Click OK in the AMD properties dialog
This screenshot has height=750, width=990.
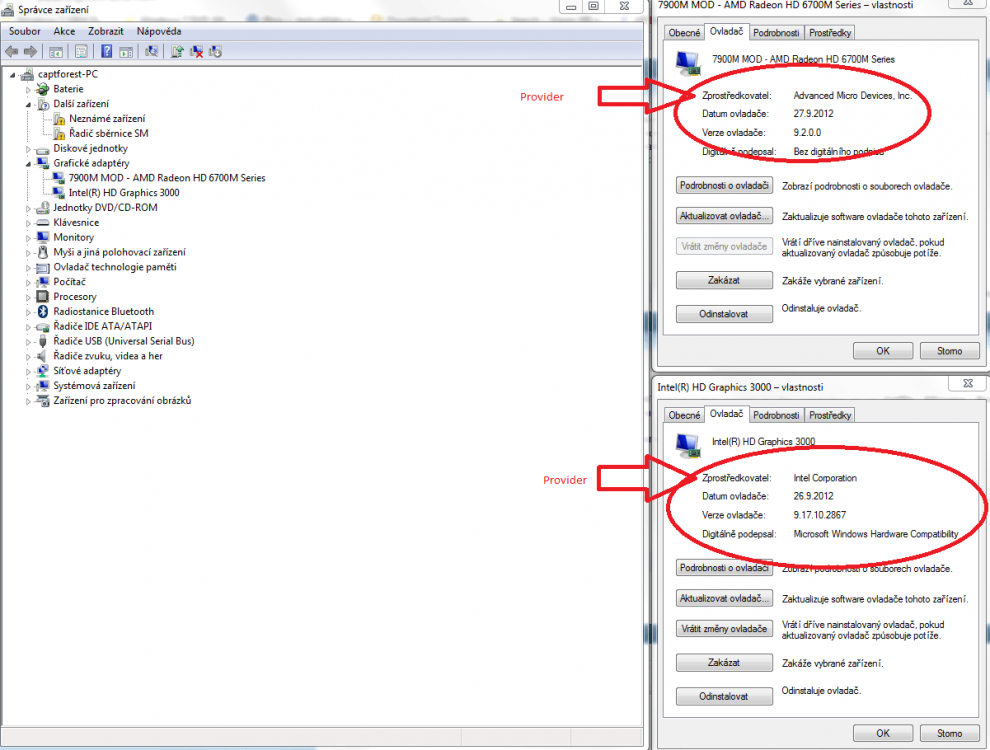(883, 351)
